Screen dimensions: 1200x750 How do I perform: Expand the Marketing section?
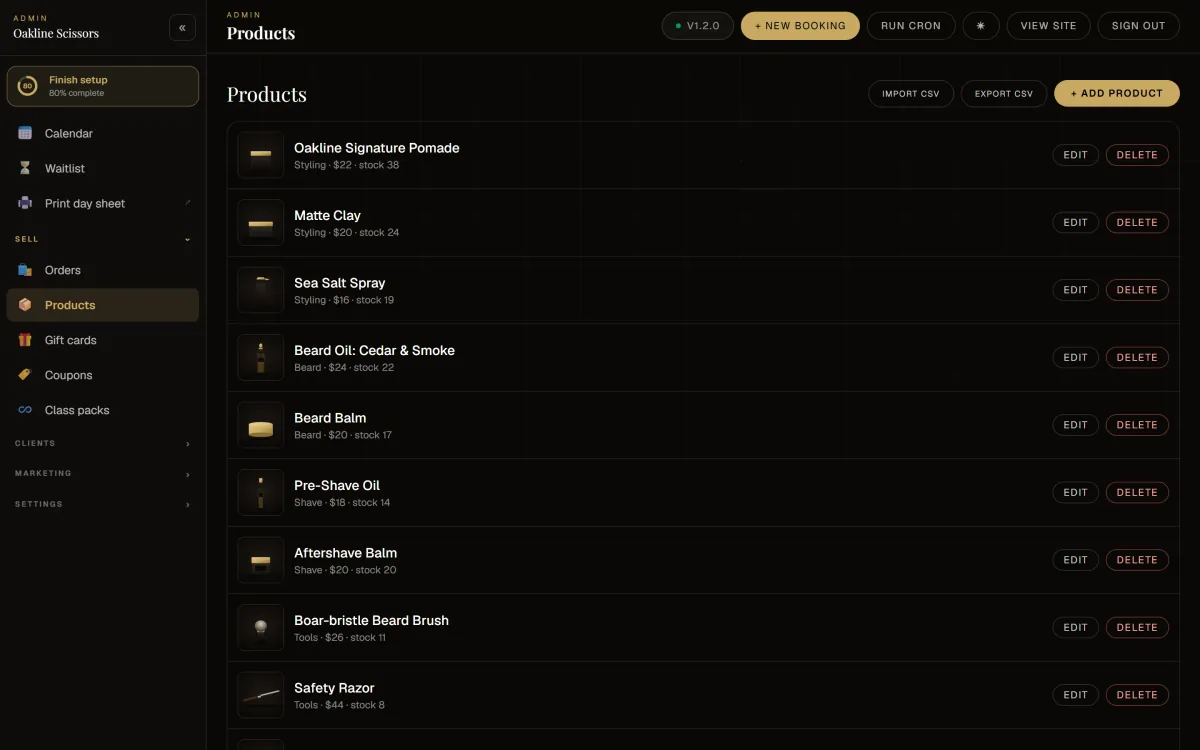coord(103,474)
